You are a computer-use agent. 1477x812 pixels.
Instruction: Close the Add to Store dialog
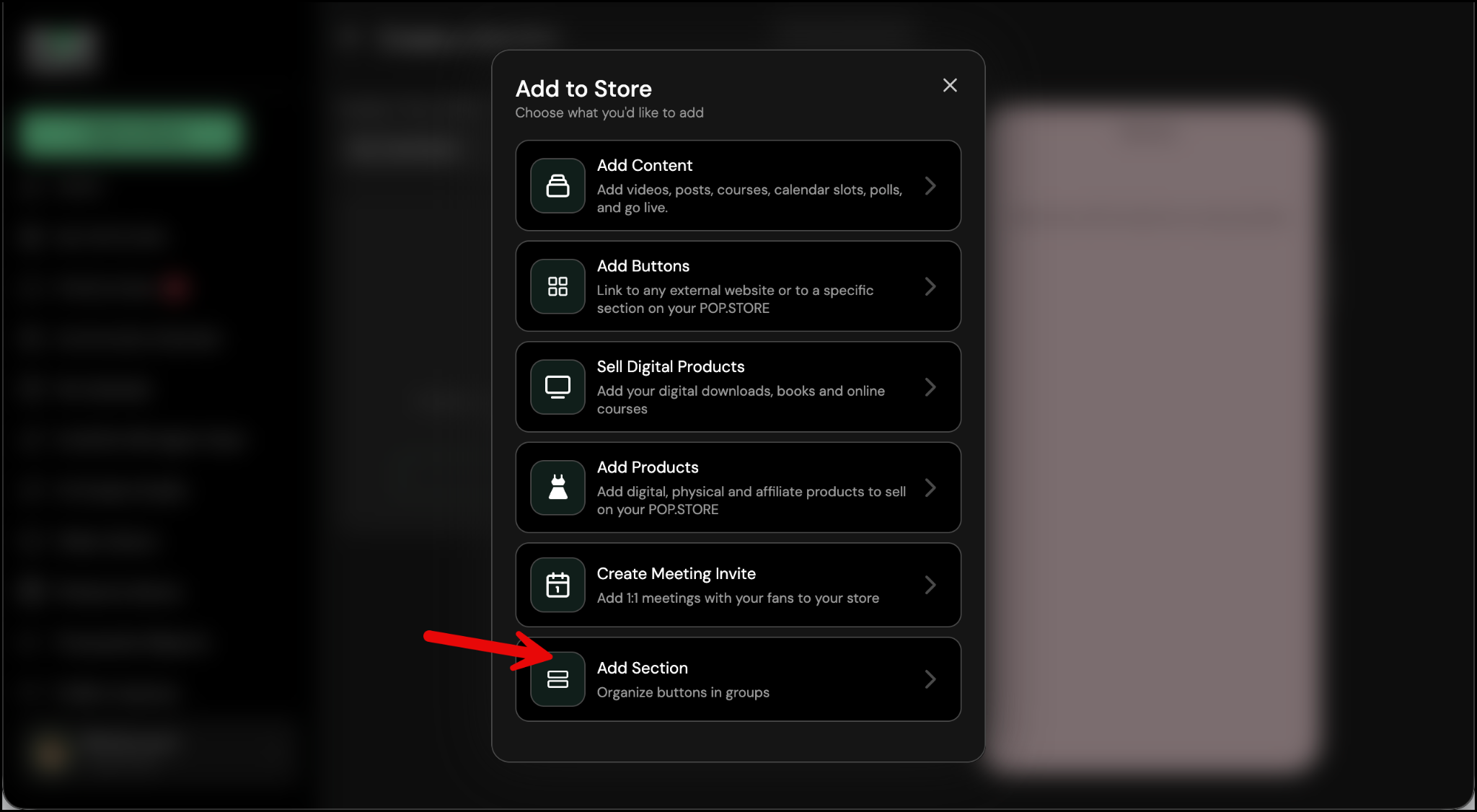click(950, 86)
